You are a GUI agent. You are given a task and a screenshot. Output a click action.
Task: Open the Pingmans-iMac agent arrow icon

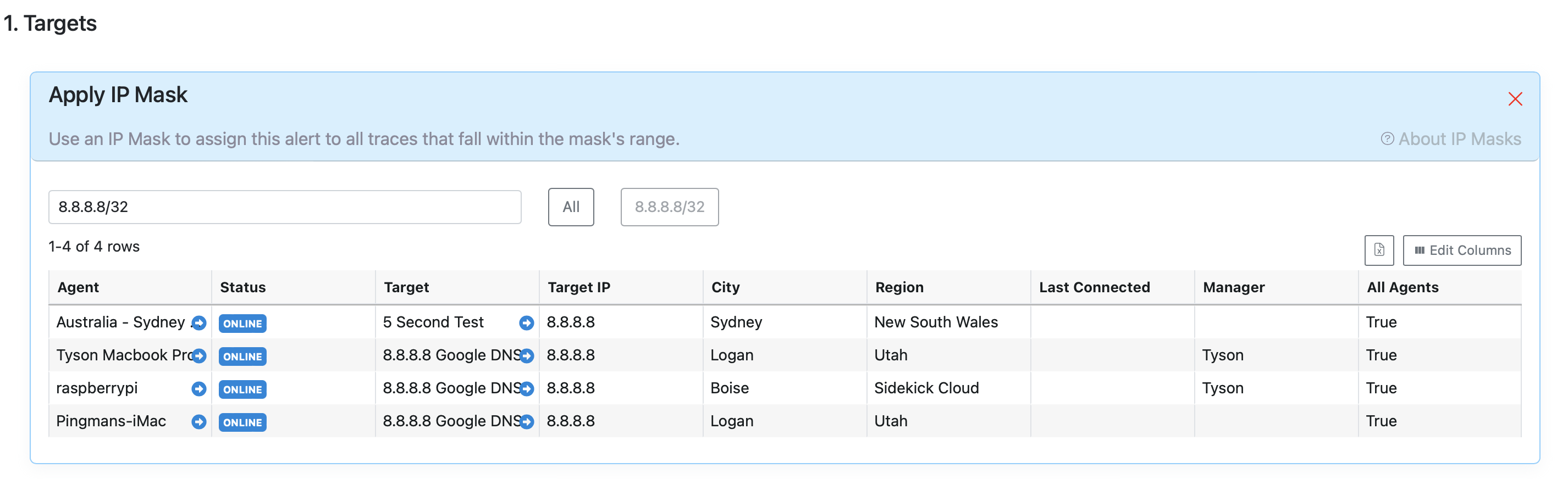pos(198,421)
